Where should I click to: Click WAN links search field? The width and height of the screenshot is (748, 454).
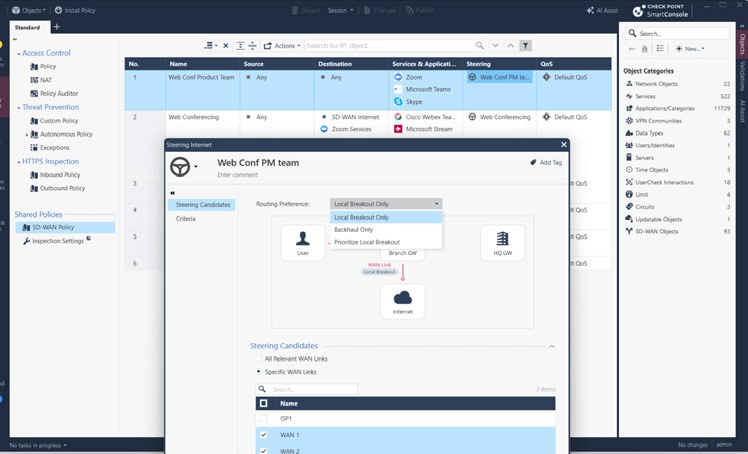tap(306, 389)
